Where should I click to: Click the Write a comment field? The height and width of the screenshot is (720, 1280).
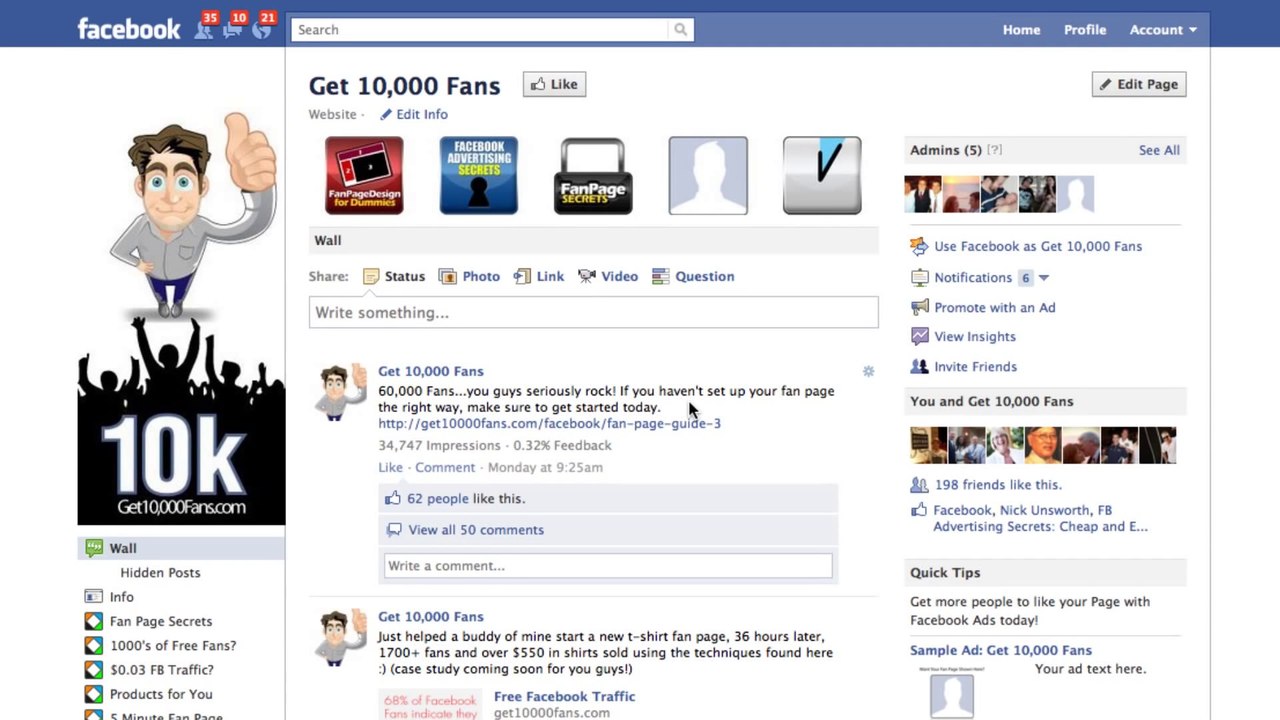click(x=608, y=566)
